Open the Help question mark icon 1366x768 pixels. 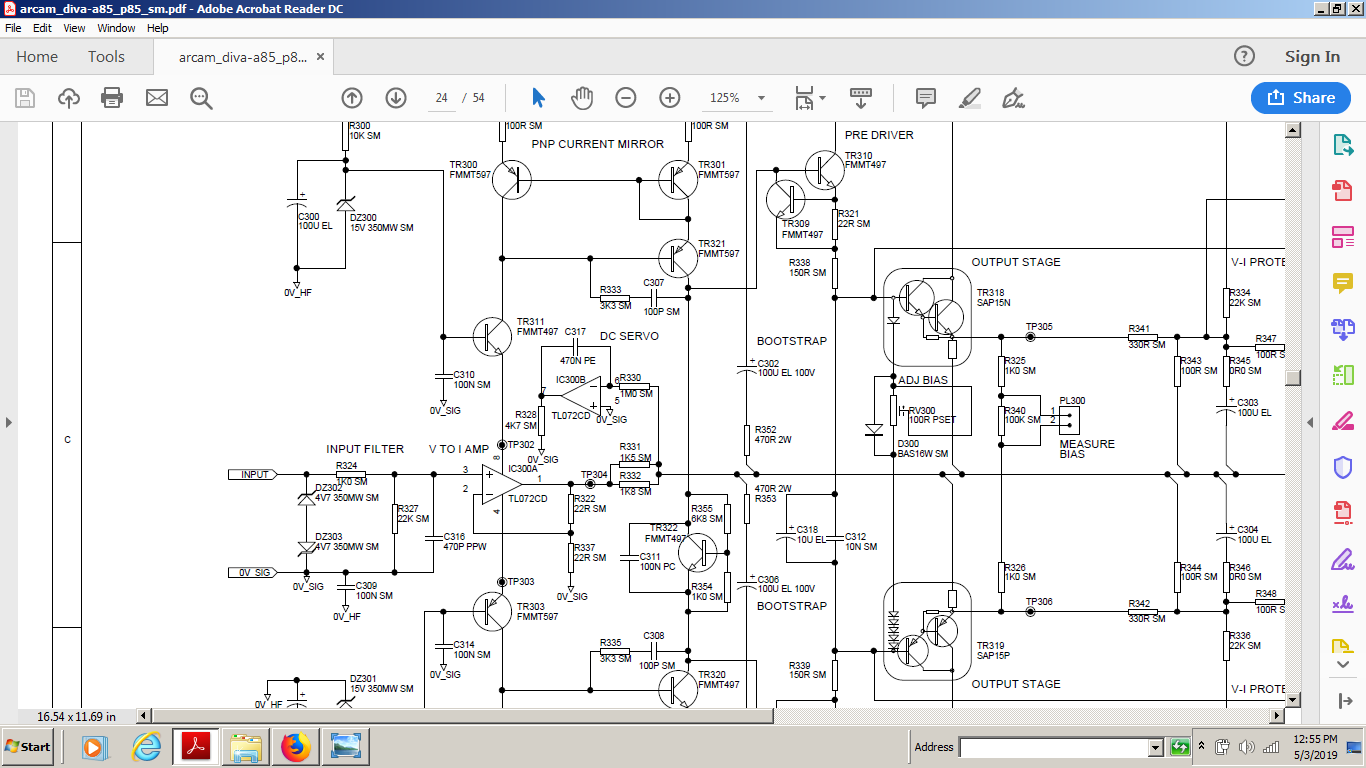1244,56
